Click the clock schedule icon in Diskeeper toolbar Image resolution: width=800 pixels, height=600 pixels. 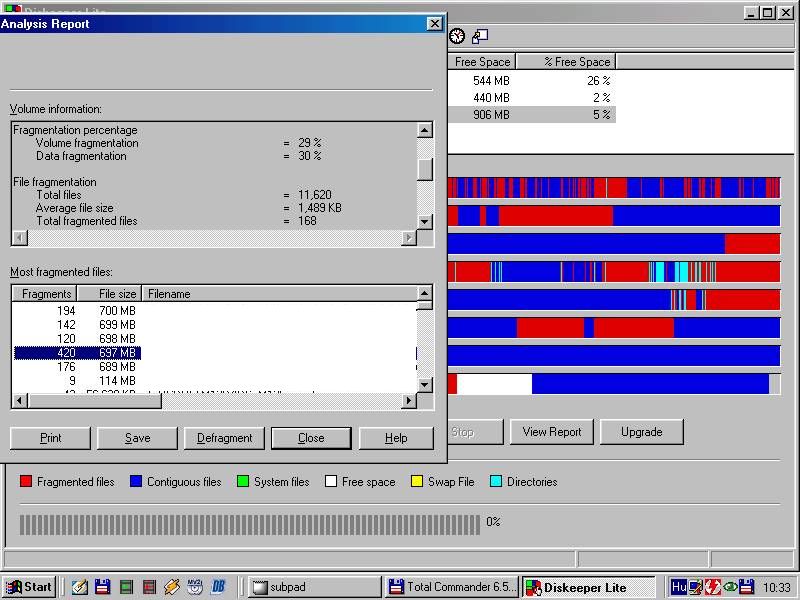pyautogui.click(x=457, y=36)
